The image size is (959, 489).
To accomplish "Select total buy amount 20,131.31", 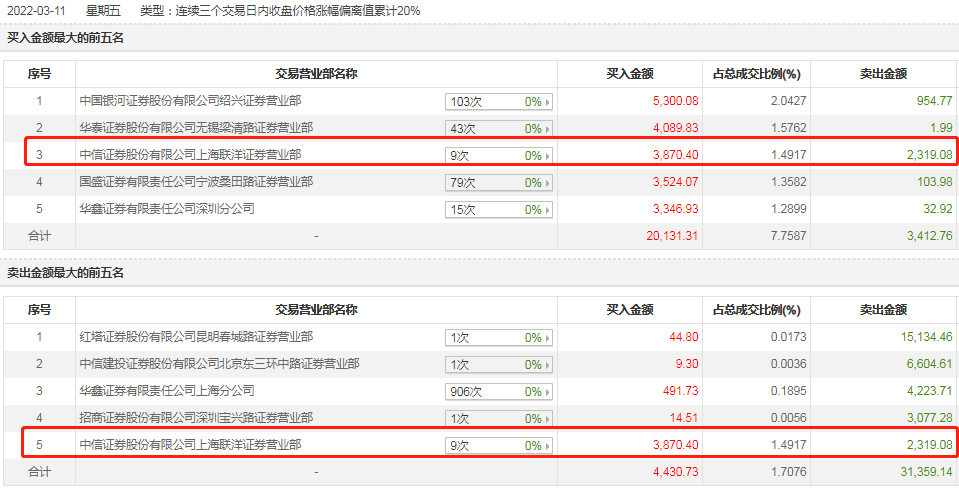I will 672,235.
